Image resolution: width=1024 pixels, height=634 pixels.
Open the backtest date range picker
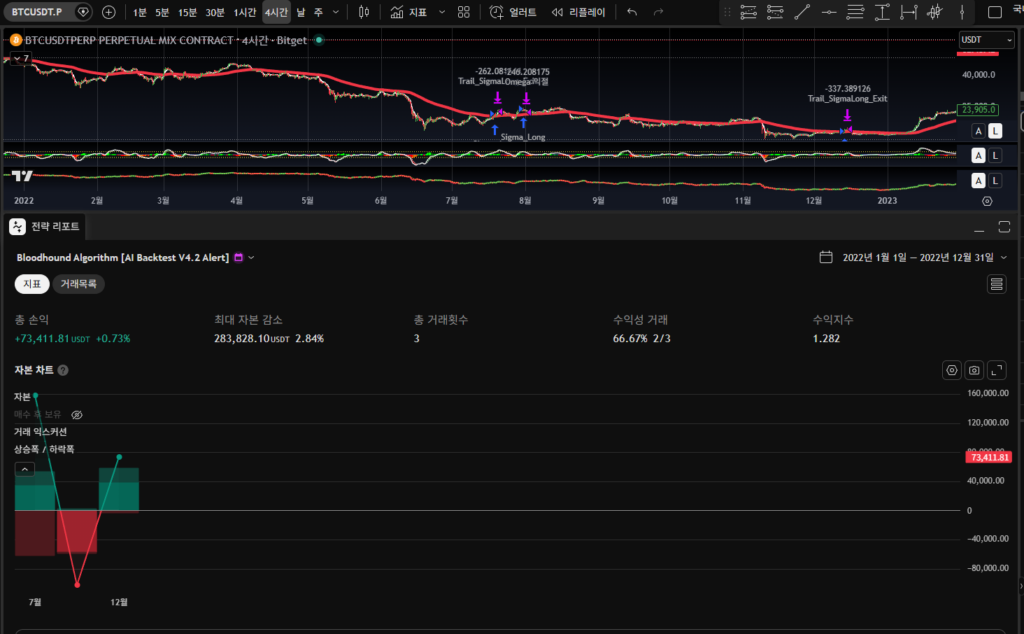(x=908, y=257)
